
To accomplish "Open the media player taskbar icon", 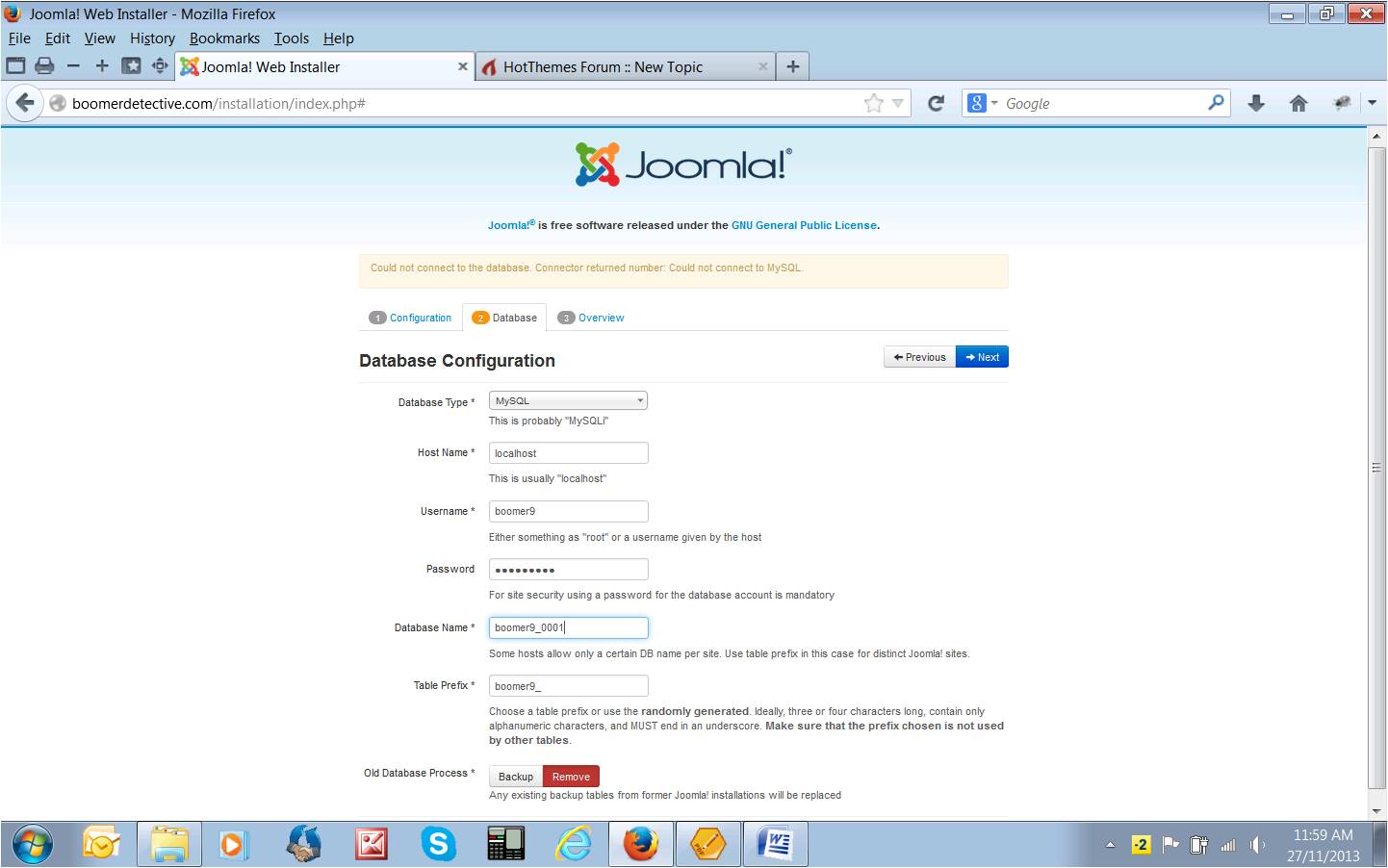I will click(x=235, y=845).
